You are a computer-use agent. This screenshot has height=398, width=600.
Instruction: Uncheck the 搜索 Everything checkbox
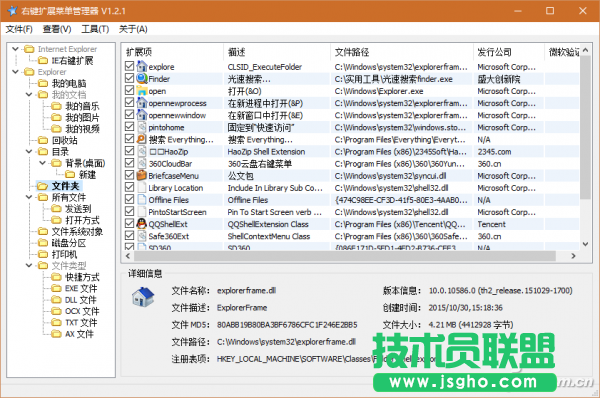point(129,139)
